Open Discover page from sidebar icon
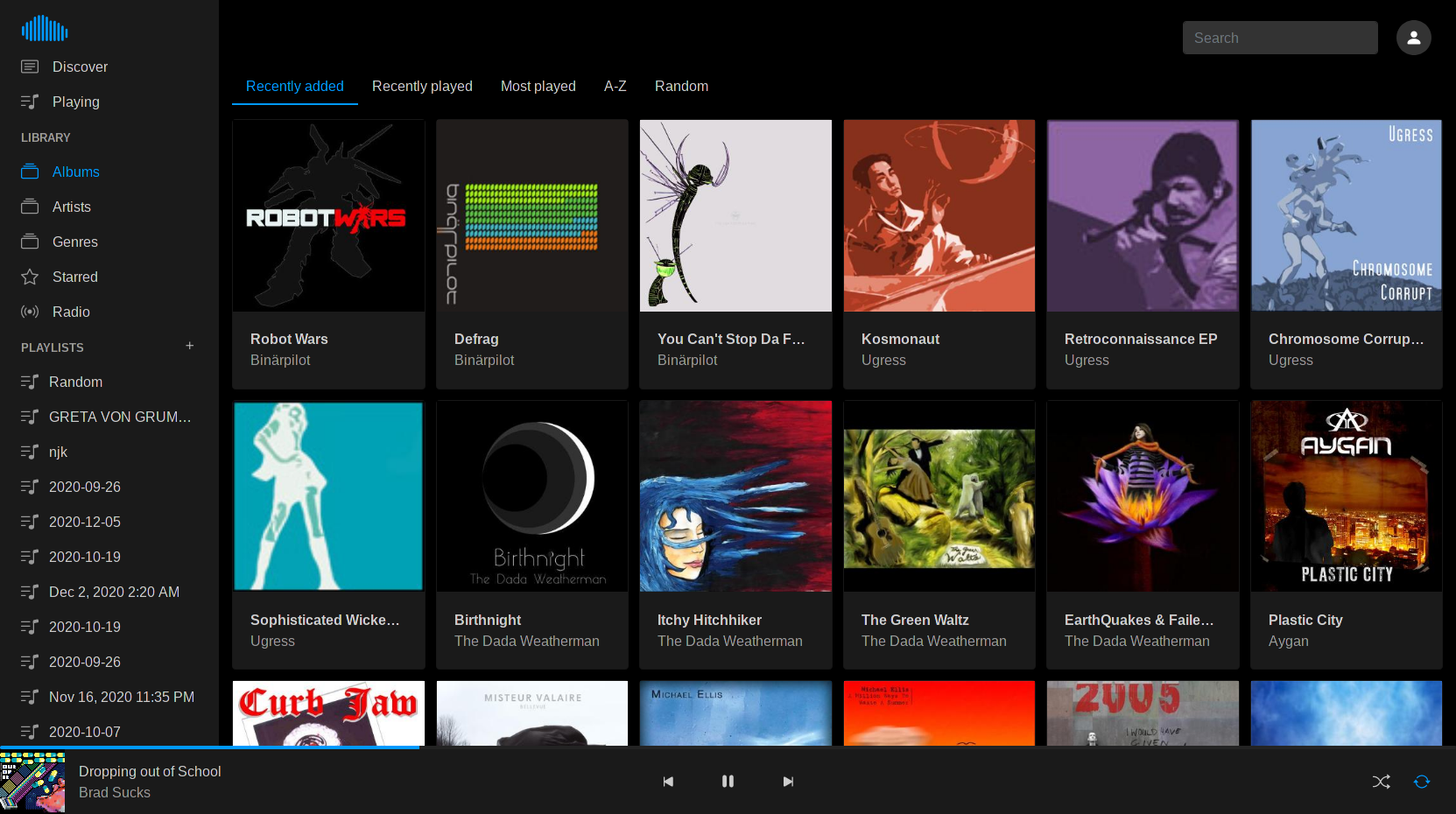This screenshot has height=814, width=1456. pyautogui.click(x=30, y=67)
